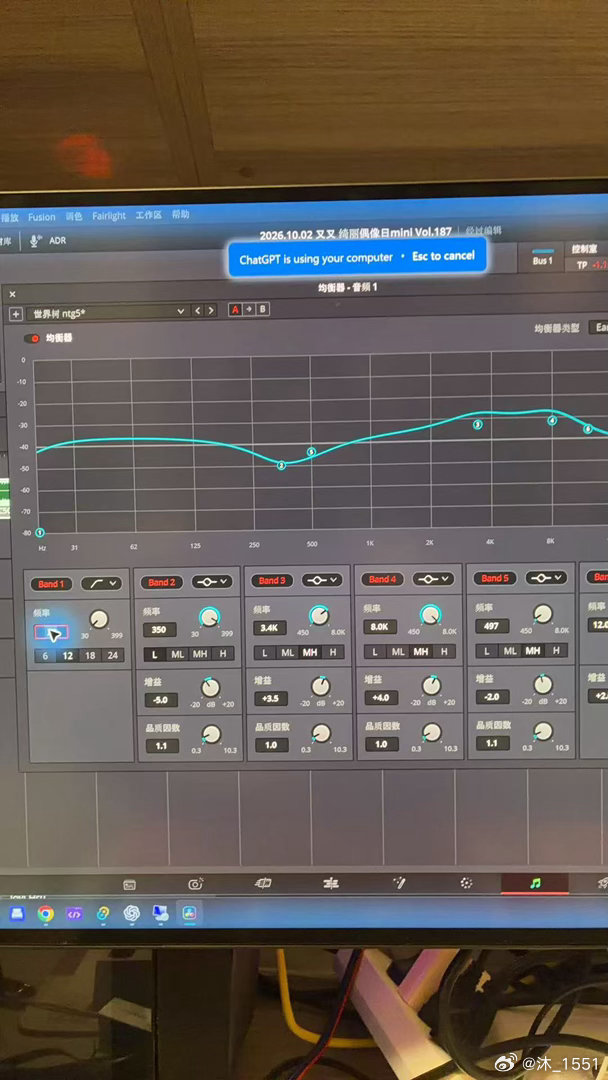Toggle Band 5 enable button
The width and height of the screenshot is (608, 1080).
[495, 579]
